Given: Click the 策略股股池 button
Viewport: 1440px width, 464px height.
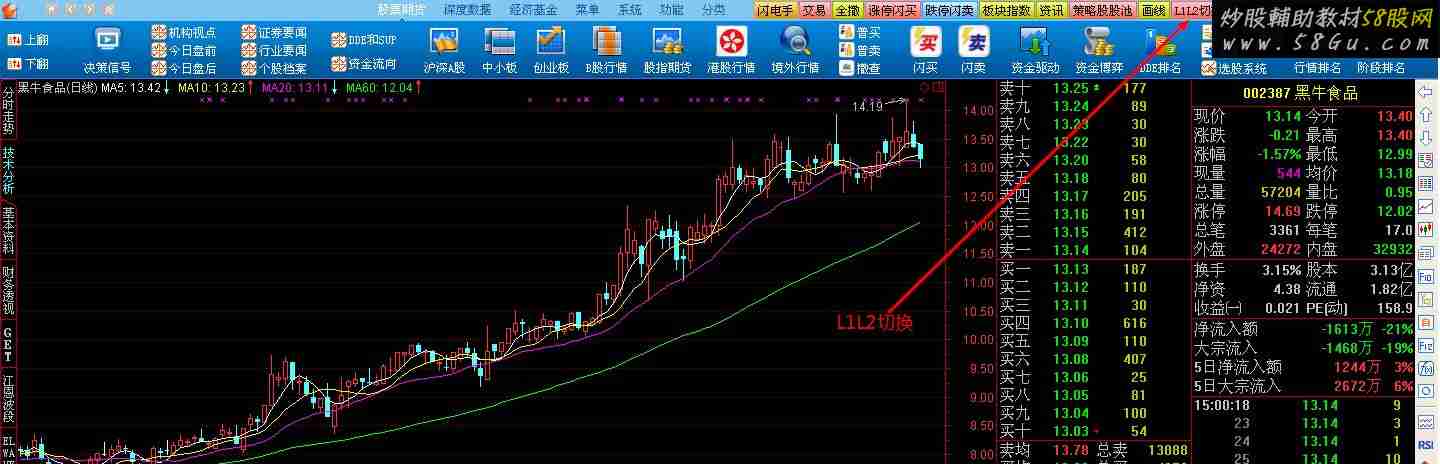Looking at the screenshot, I should (x=1104, y=10).
